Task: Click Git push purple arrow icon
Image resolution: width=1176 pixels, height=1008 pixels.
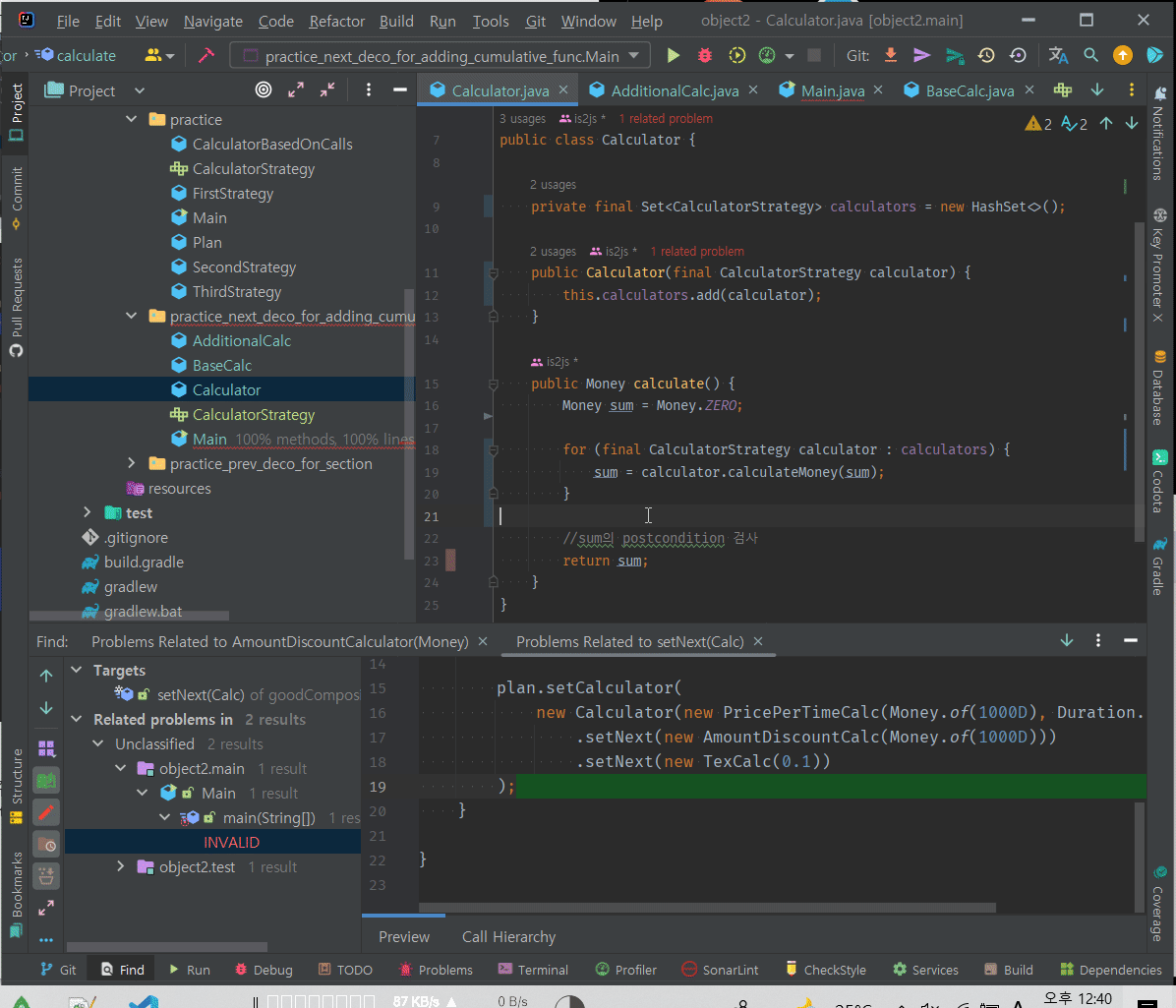Action: pyautogui.click(x=921, y=56)
